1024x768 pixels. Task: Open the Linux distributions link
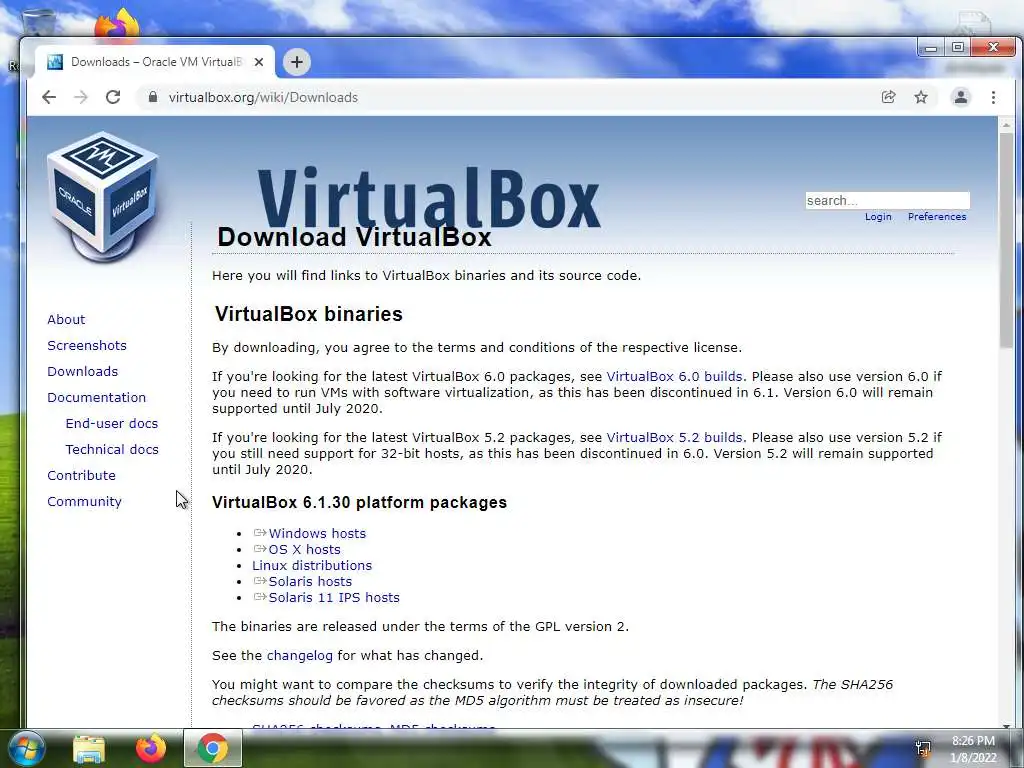click(312, 566)
